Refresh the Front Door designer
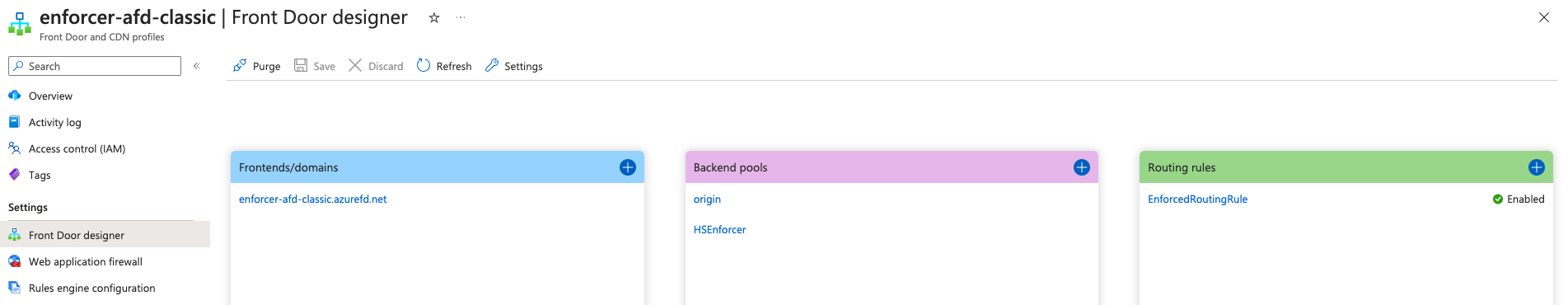The height and width of the screenshot is (305, 1568). click(x=444, y=66)
